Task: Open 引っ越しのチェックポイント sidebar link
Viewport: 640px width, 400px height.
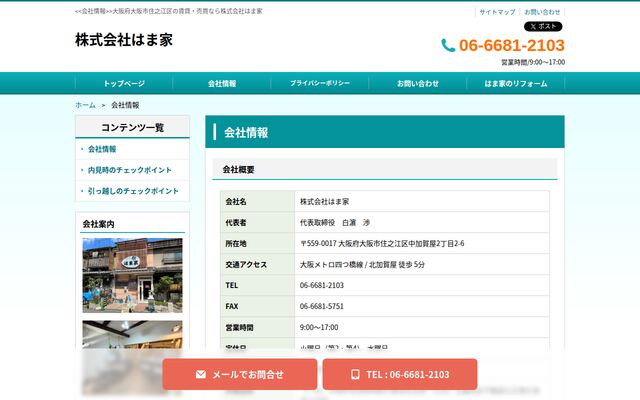Action: tap(133, 191)
